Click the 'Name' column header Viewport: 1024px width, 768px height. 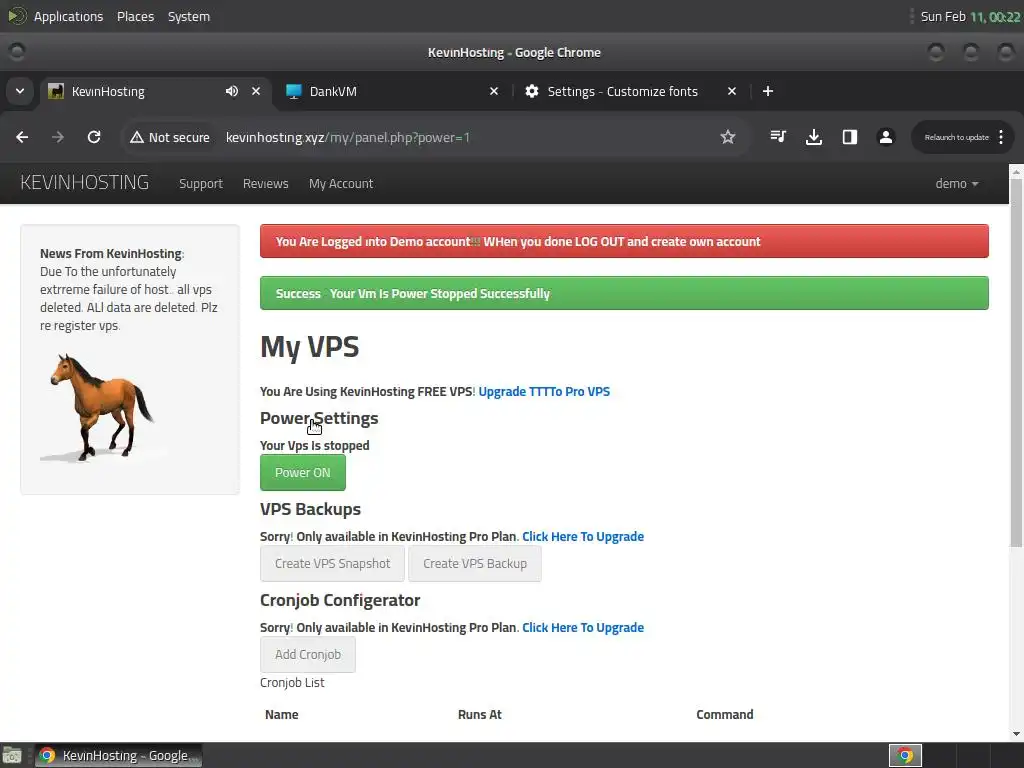coord(281,714)
